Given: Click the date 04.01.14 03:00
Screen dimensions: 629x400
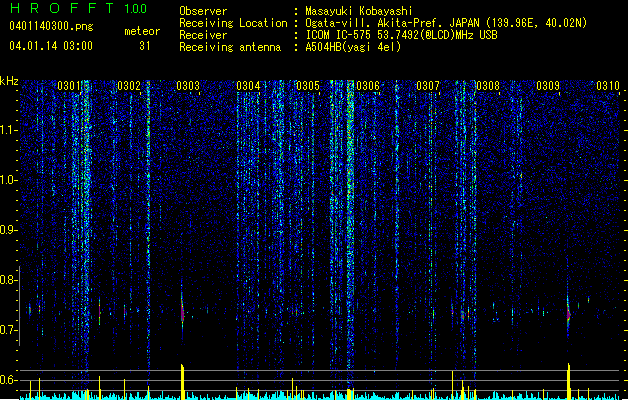Looking at the screenshot, I should click(51, 46).
